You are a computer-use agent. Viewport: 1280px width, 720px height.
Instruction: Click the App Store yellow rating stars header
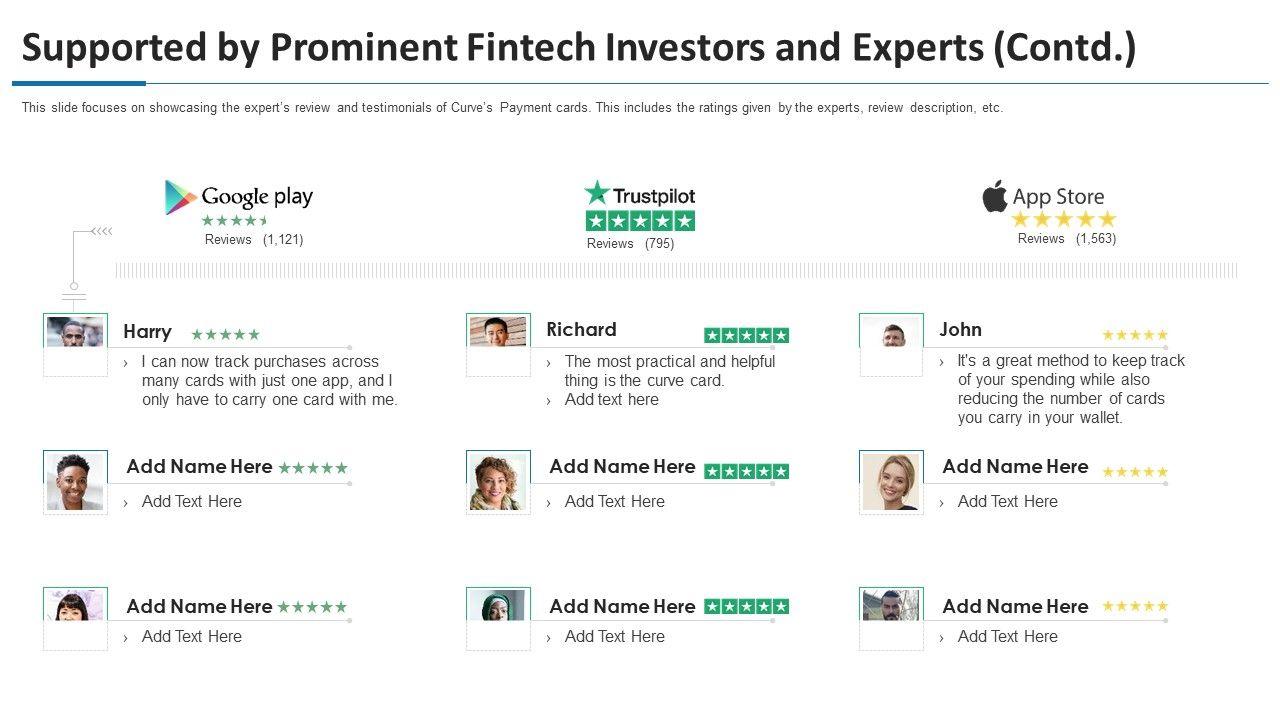(x=1063, y=220)
